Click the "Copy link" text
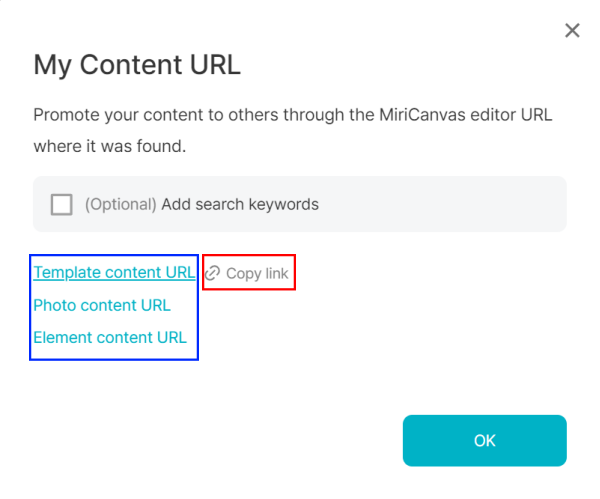The width and height of the screenshot is (600, 499). tap(257, 273)
